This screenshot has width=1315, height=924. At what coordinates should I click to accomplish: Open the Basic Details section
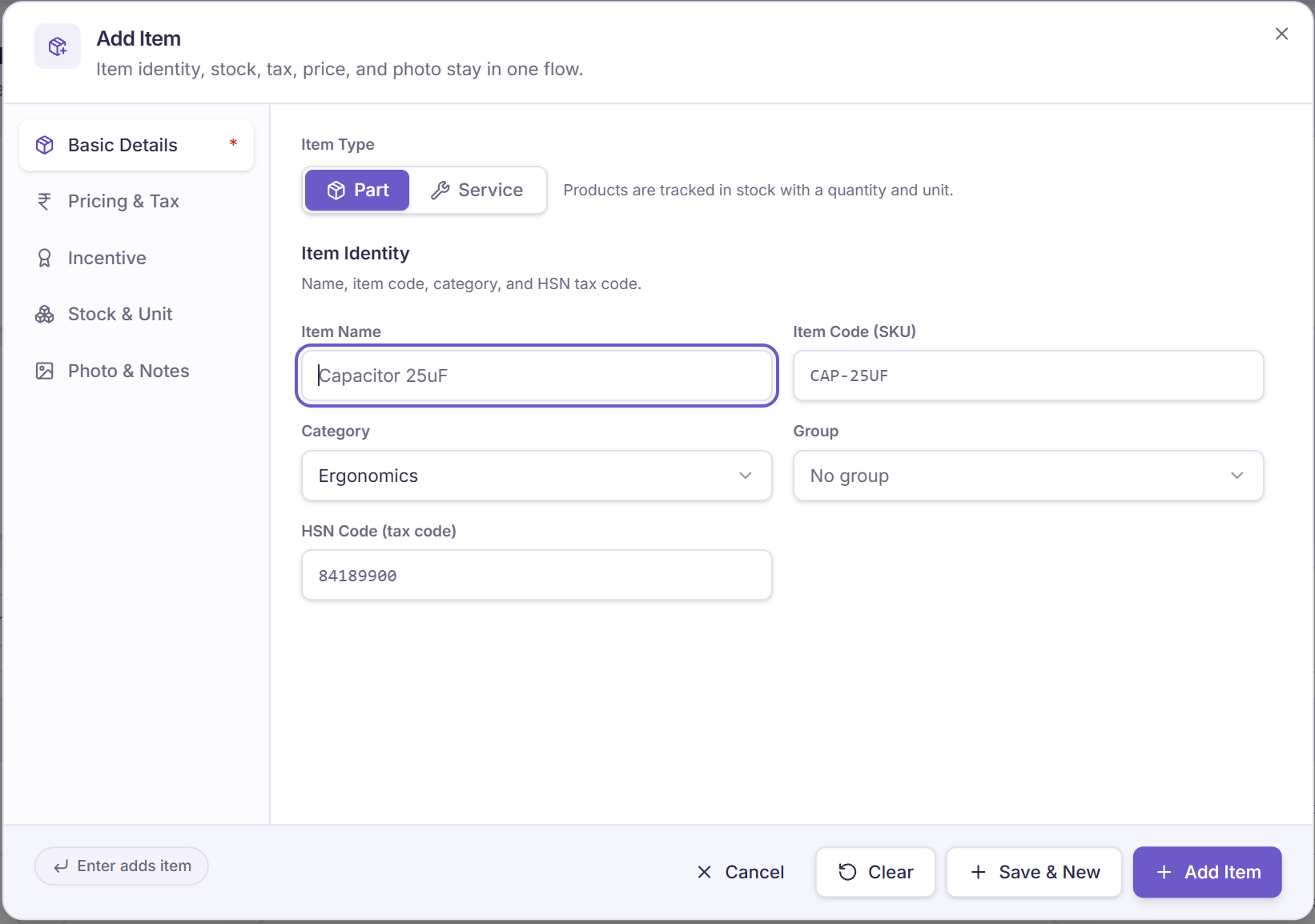tap(136, 145)
